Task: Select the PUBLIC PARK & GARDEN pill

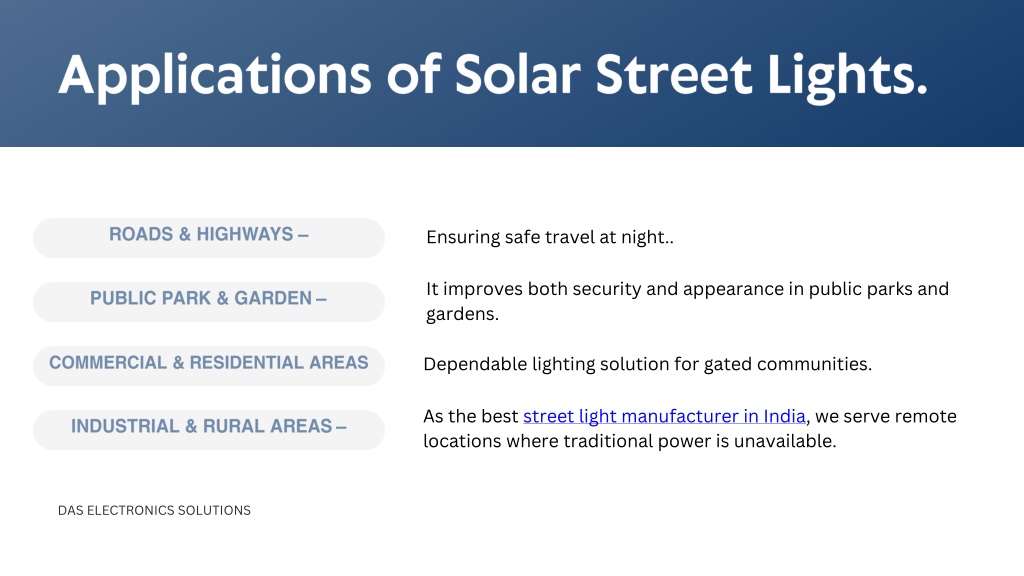Action: [209, 302]
